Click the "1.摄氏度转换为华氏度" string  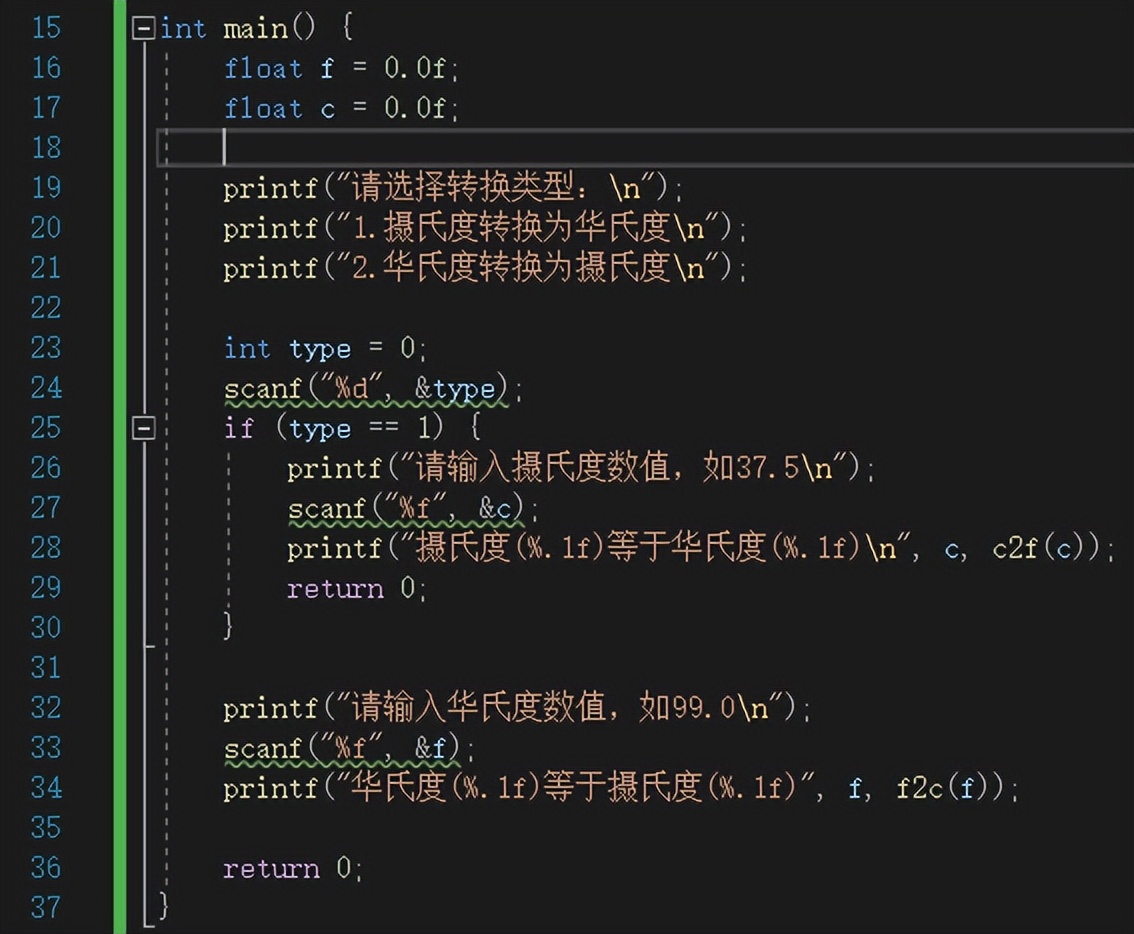(x=540, y=228)
